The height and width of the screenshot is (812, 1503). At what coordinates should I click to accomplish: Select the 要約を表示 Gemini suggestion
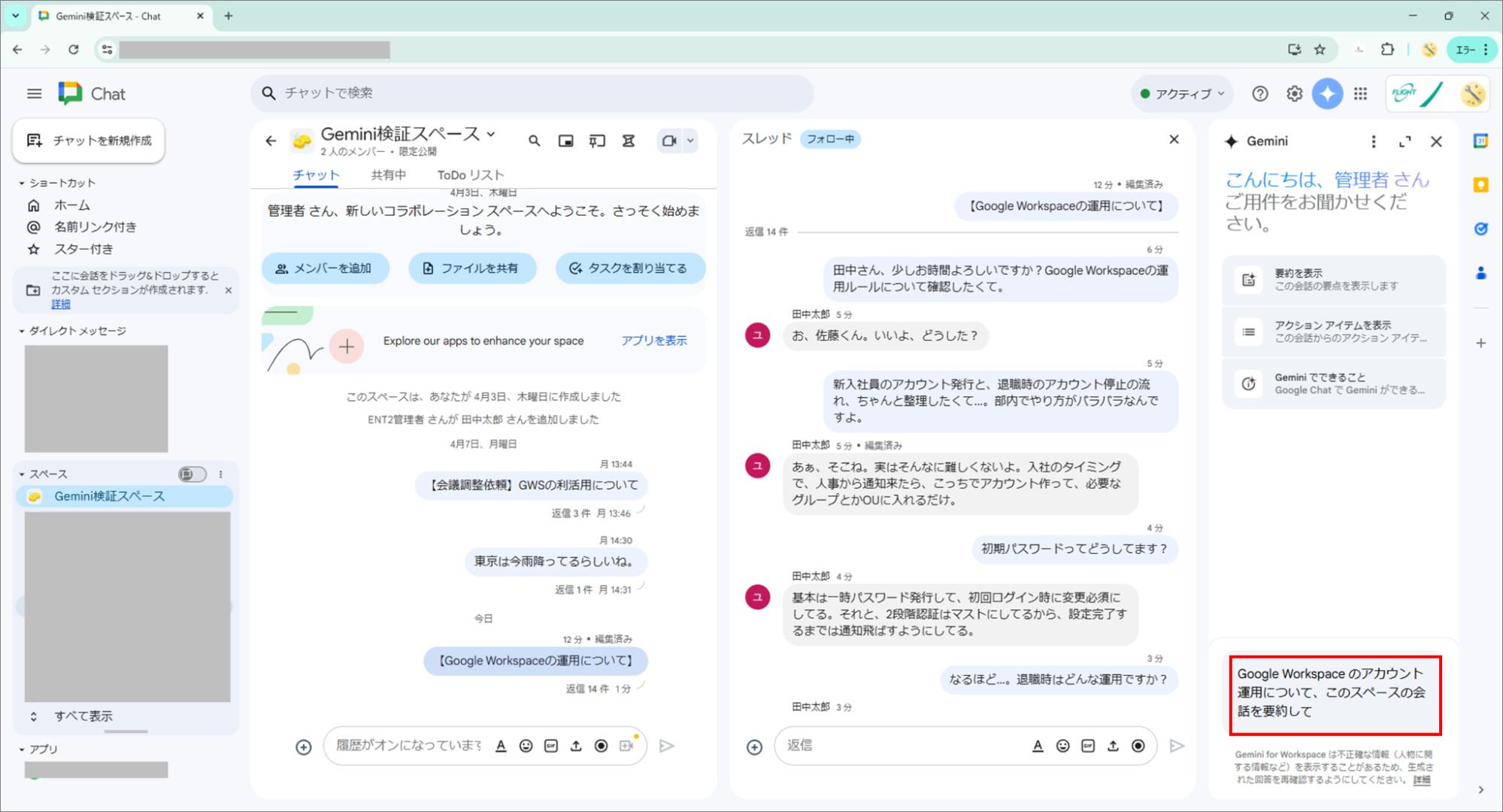point(1333,280)
